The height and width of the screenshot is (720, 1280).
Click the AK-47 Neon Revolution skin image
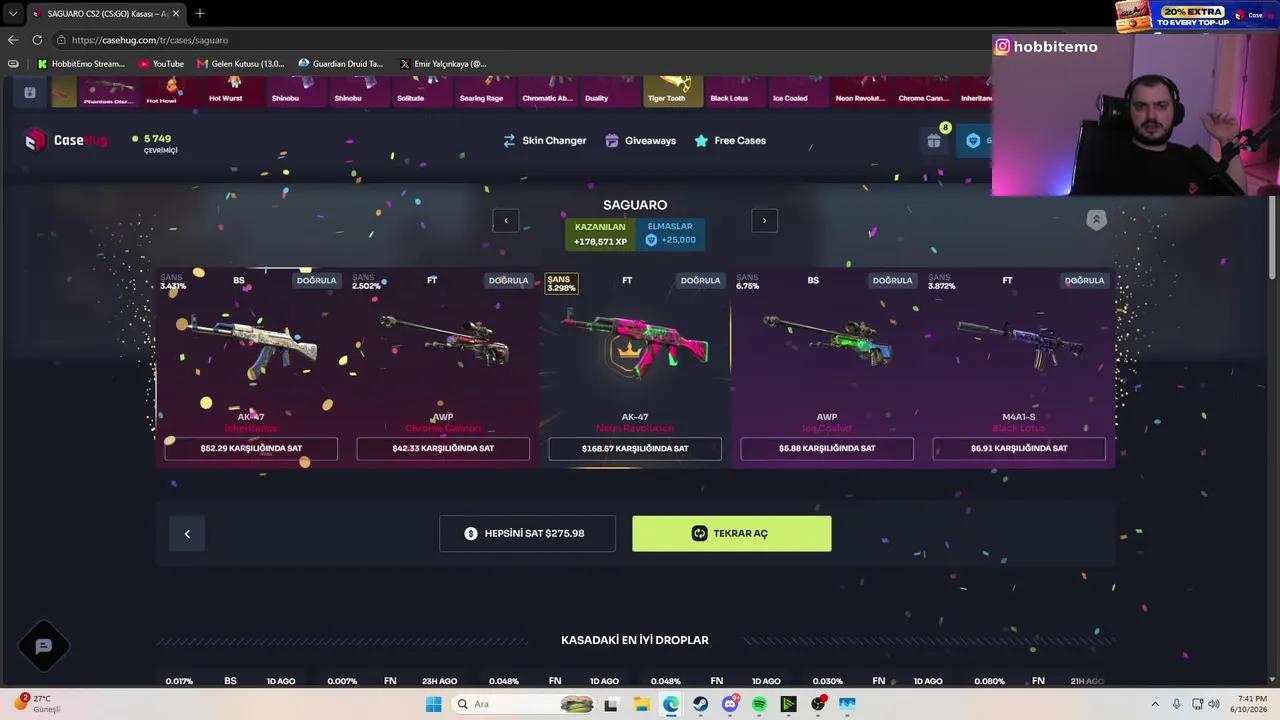point(635,343)
